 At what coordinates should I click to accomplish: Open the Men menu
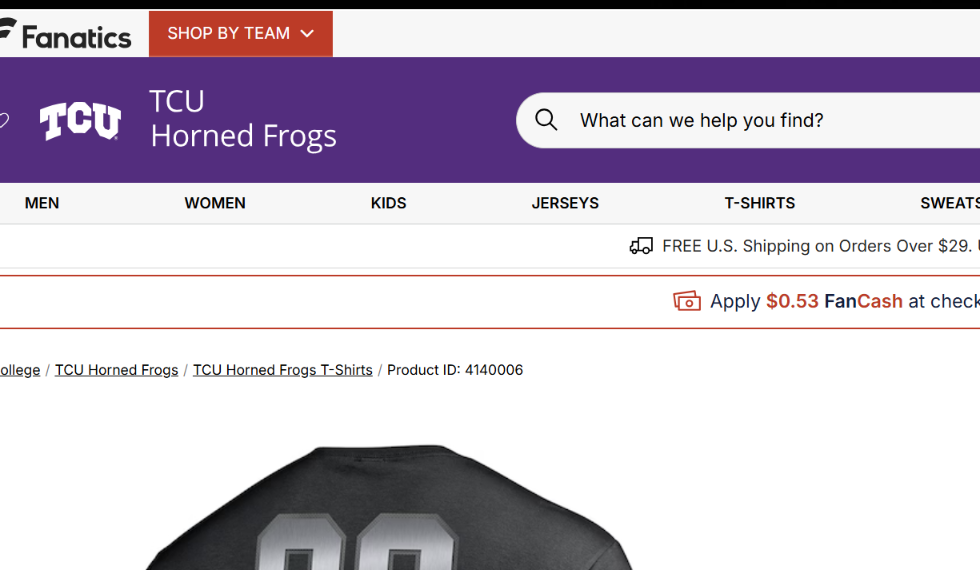point(42,203)
